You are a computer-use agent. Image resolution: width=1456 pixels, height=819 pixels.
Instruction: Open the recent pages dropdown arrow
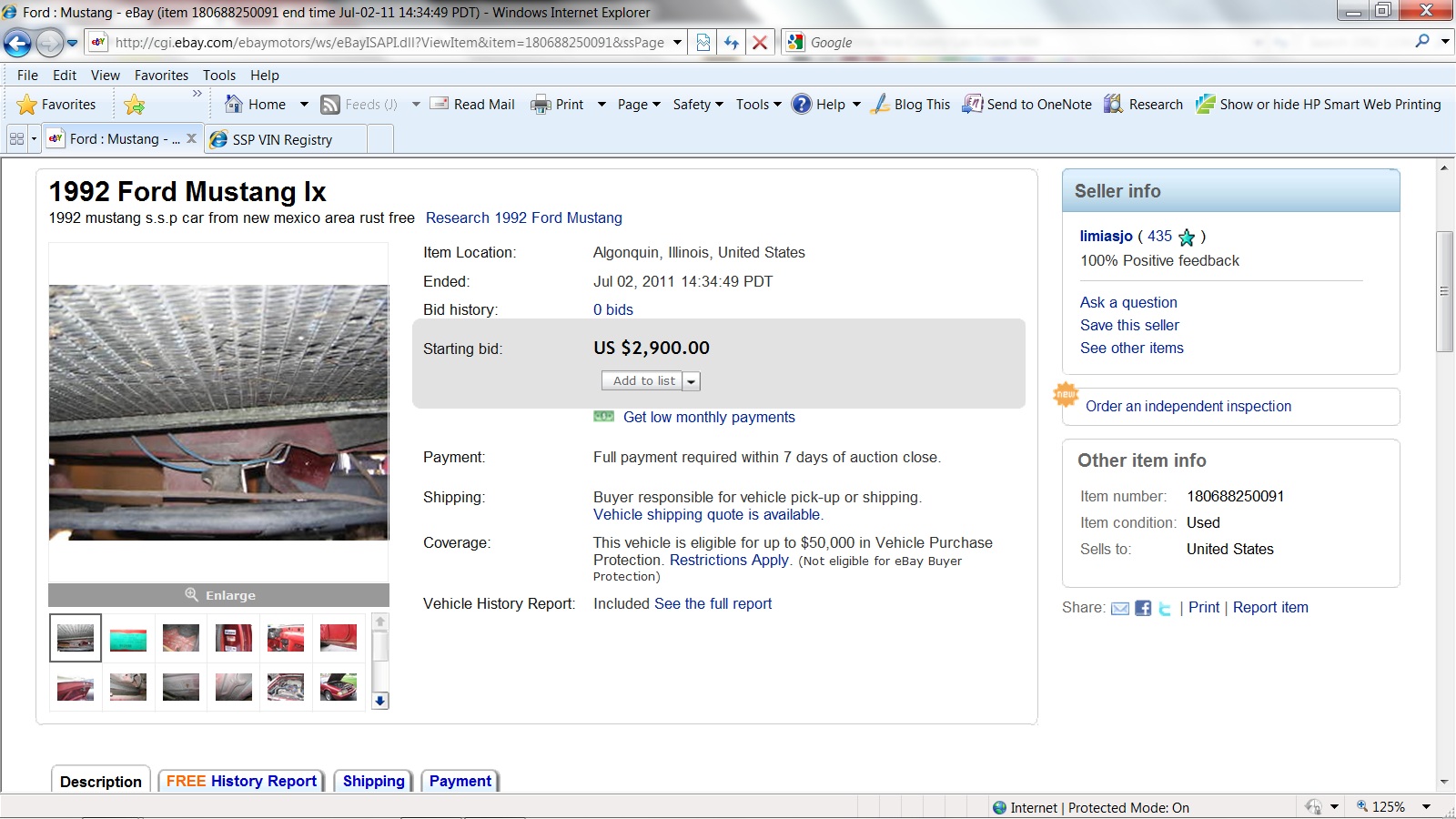[x=73, y=42]
